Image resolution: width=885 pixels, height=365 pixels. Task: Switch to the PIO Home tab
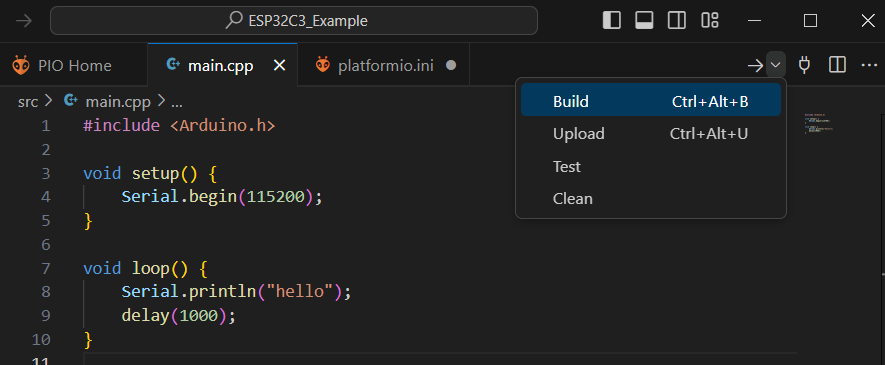[74, 65]
